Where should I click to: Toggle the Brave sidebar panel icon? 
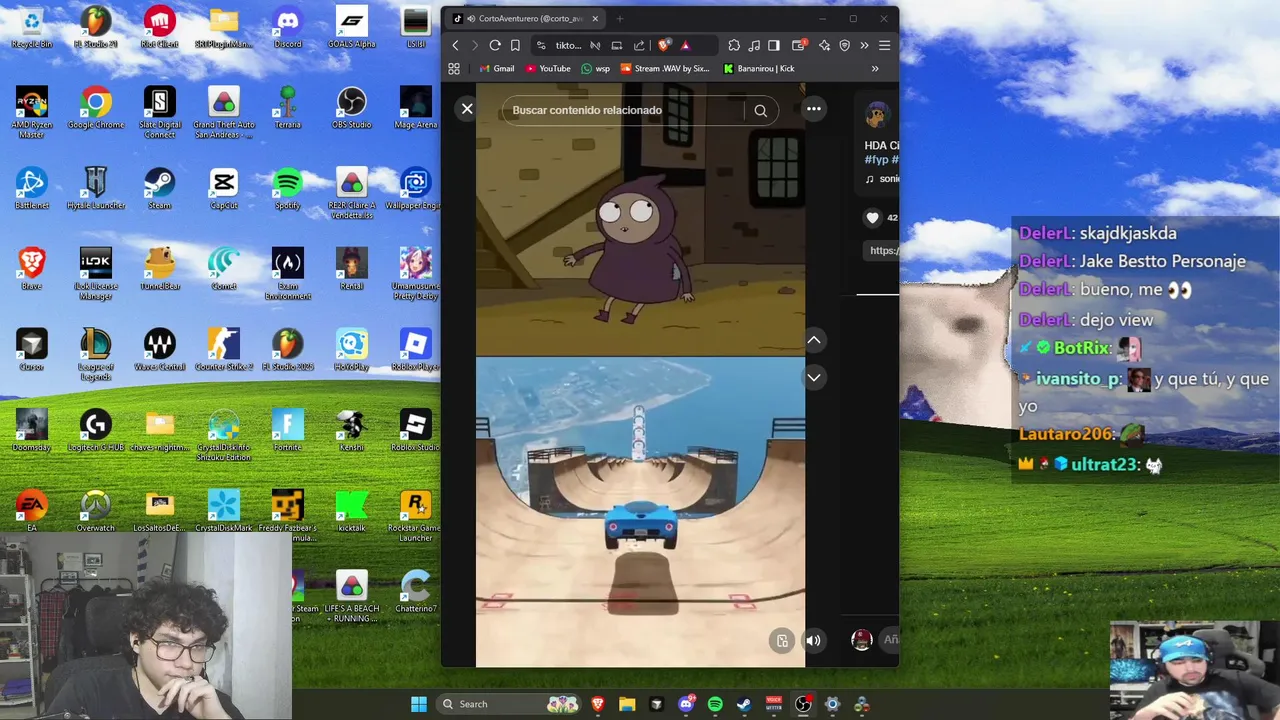tap(773, 45)
